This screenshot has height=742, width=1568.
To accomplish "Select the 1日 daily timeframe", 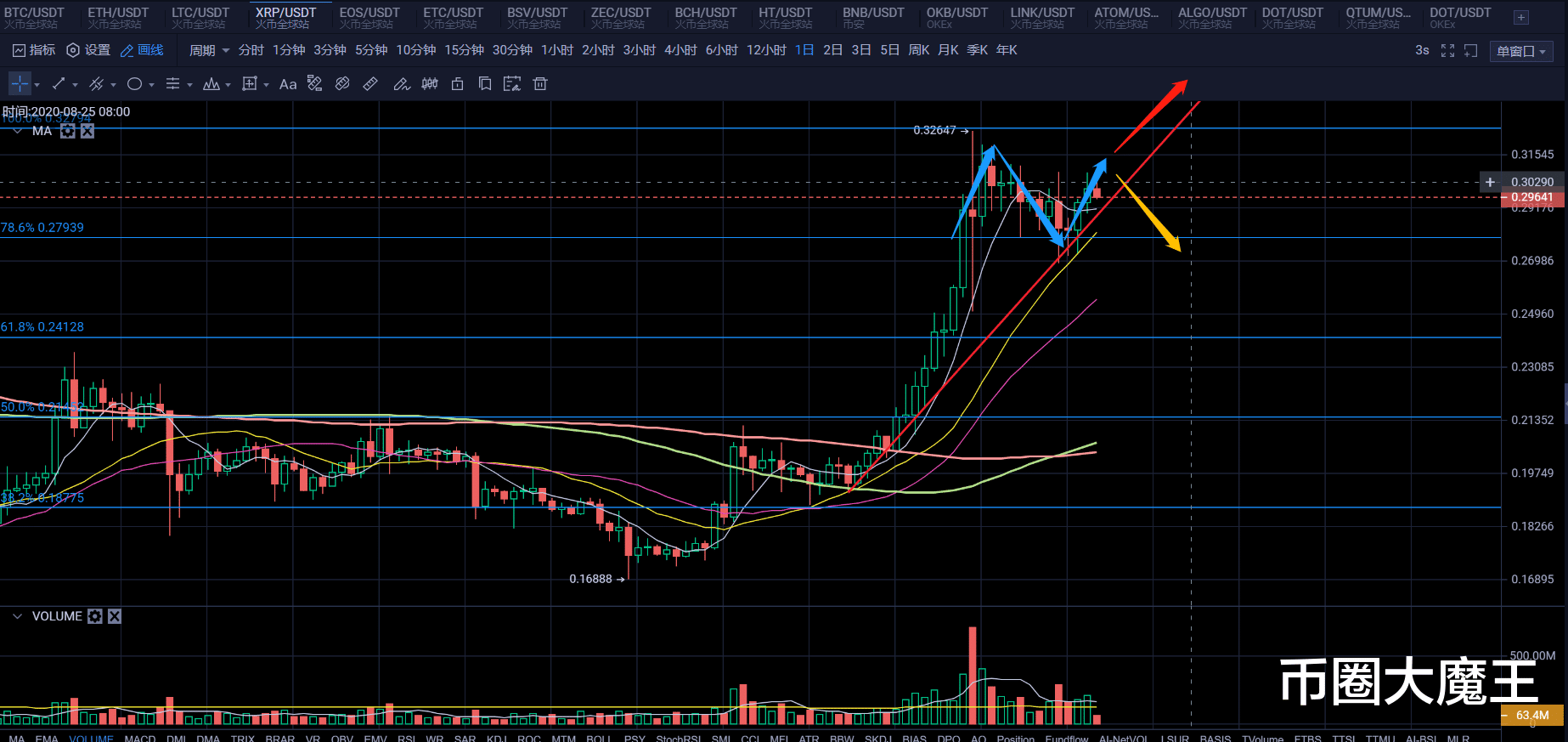I will tap(804, 50).
